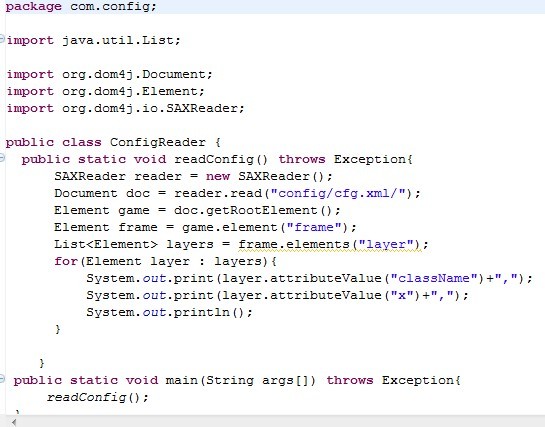This screenshot has width=545, height=427.
Task: Collapse the import statements fold marker
Action: (x=2, y=38)
